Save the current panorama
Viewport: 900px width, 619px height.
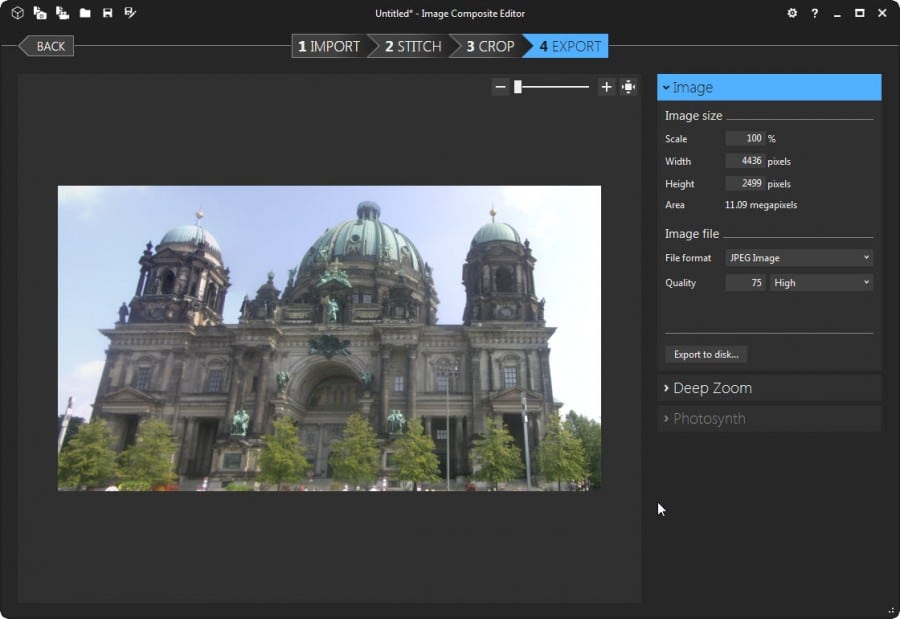[107, 13]
